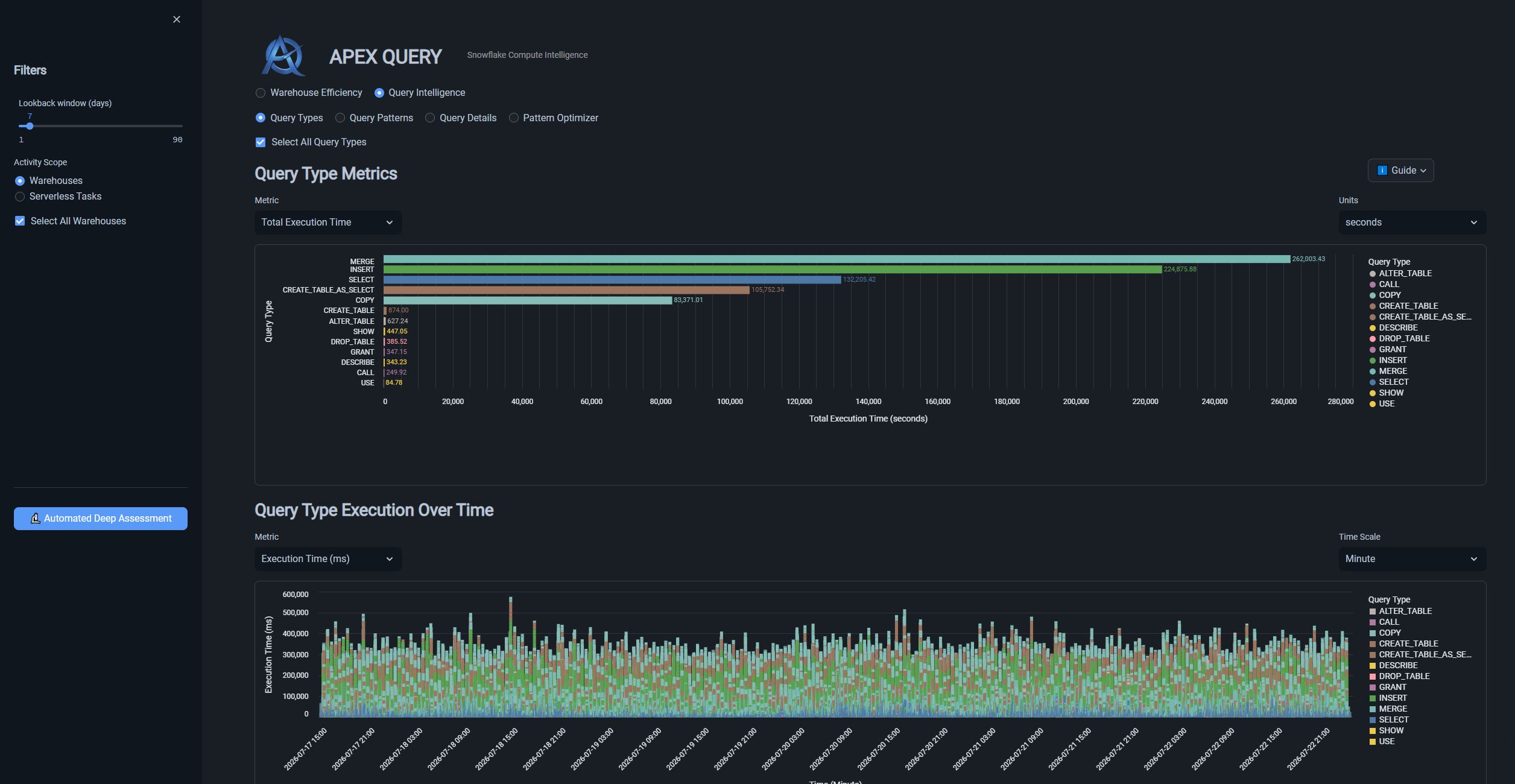Click the CREATE_TABLE_AS_SELECT axis label

click(328, 290)
